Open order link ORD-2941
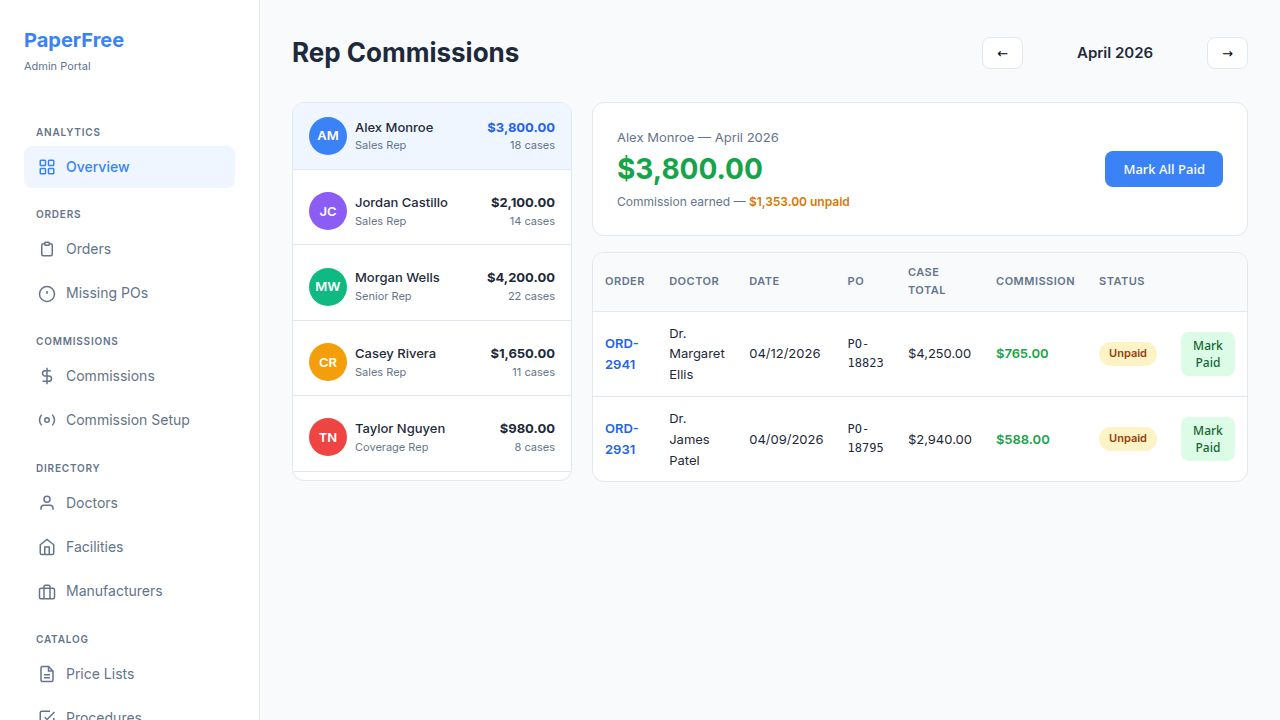1280x720 pixels. (621, 354)
